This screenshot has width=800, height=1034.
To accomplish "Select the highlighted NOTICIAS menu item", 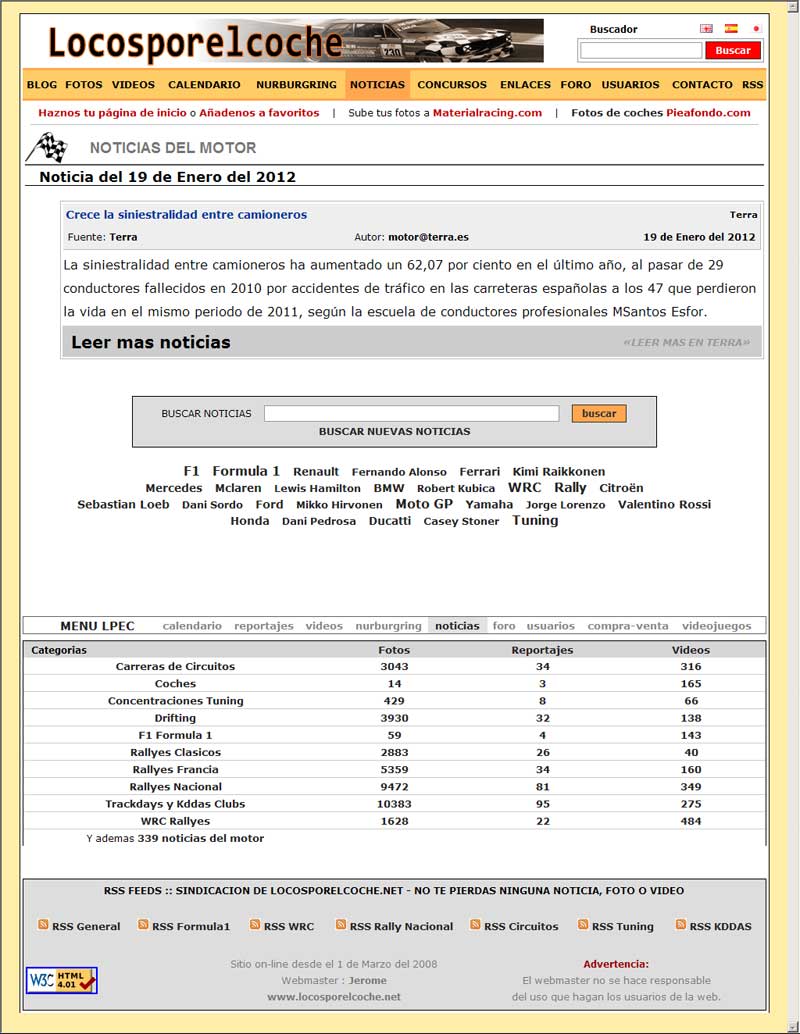I will [377, 84].
